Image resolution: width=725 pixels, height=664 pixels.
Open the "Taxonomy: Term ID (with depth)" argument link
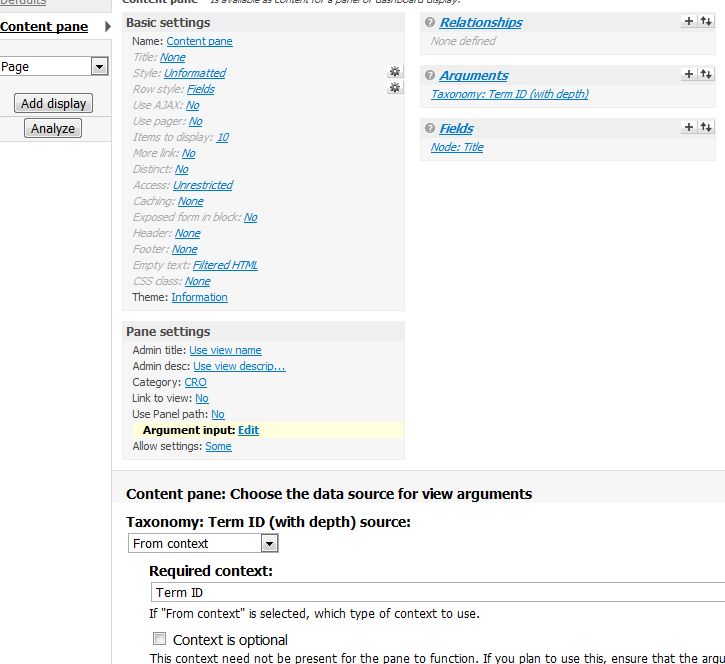coord(510,94)
